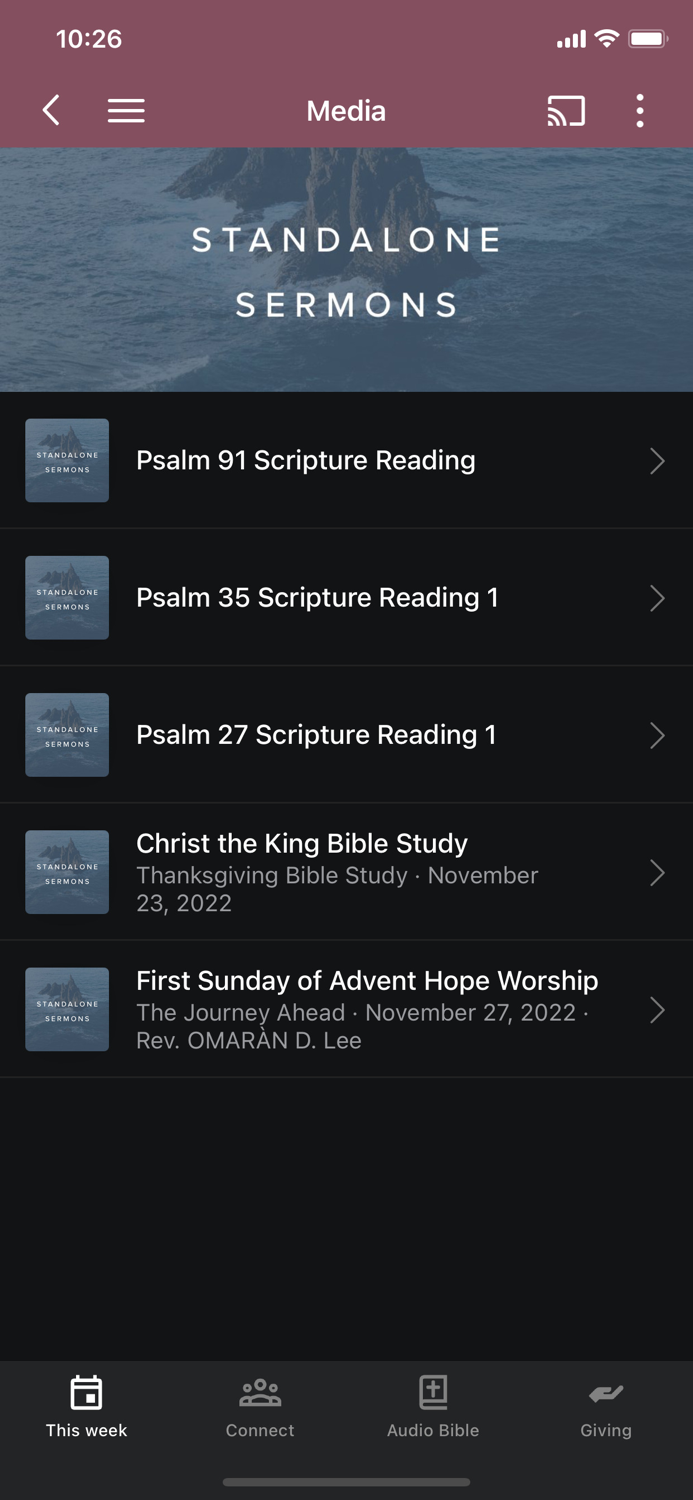Open the Audio Bible icon
This screenshot has width=693, height=1500.
(x=433, y=1390)
